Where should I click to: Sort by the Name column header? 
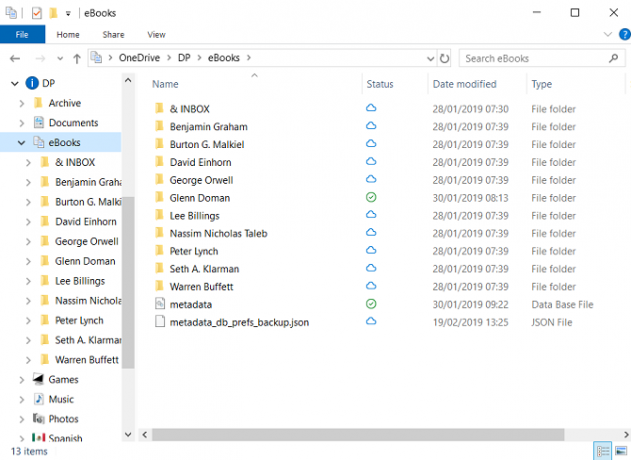point(165,84)
